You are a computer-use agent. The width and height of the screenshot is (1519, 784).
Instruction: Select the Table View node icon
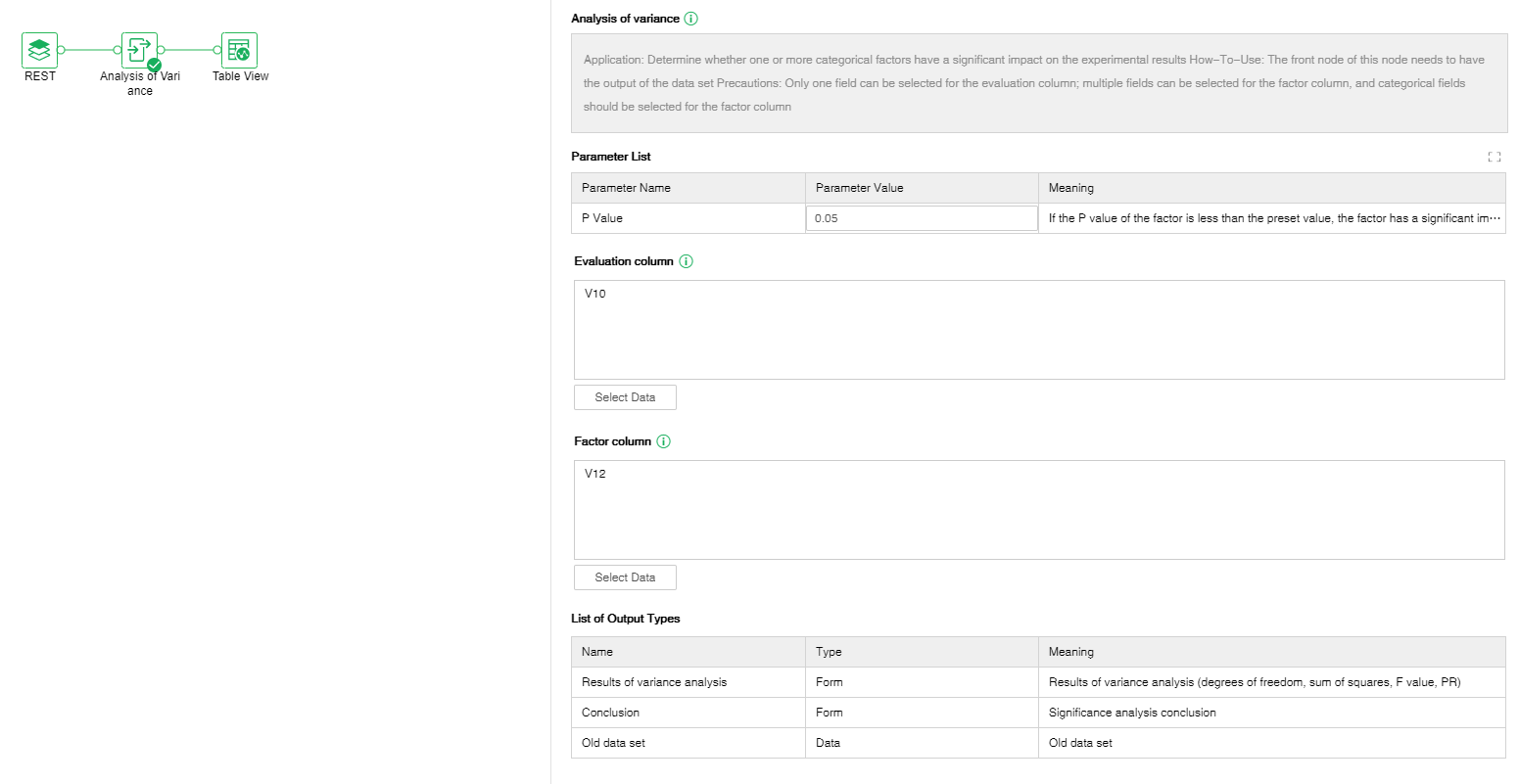tap(239, 50)
